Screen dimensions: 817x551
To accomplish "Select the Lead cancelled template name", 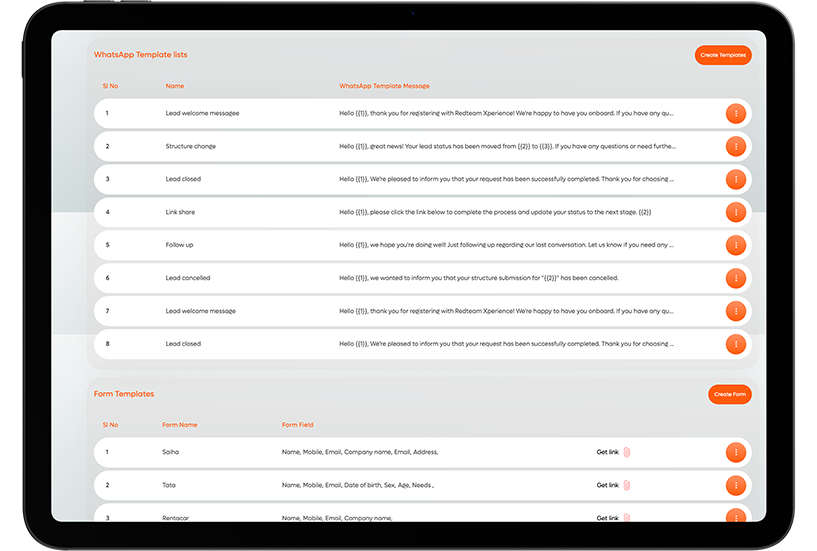I will (188, 278).
